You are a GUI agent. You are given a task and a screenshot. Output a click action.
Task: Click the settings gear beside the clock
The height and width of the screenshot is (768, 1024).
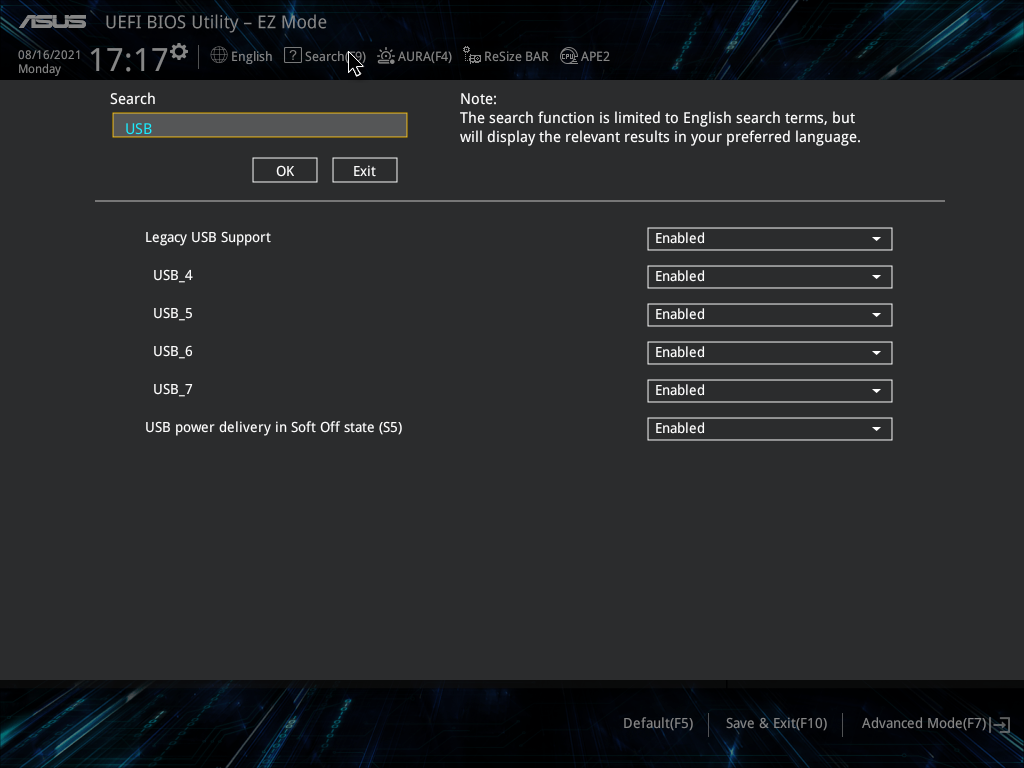click(x=179, y=52)
